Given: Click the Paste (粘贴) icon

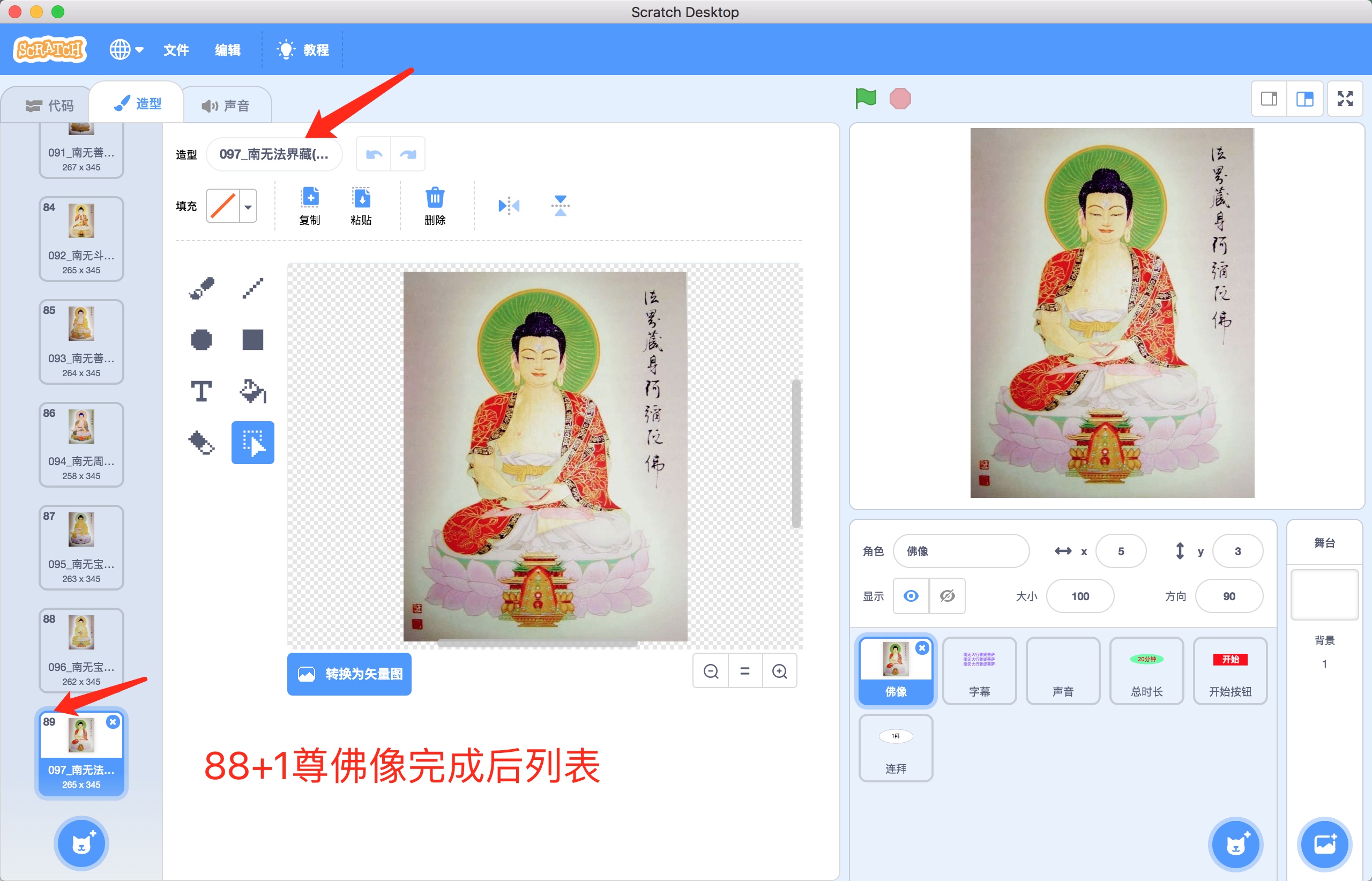Looking at the screenshot, I should tap(361, 206).
